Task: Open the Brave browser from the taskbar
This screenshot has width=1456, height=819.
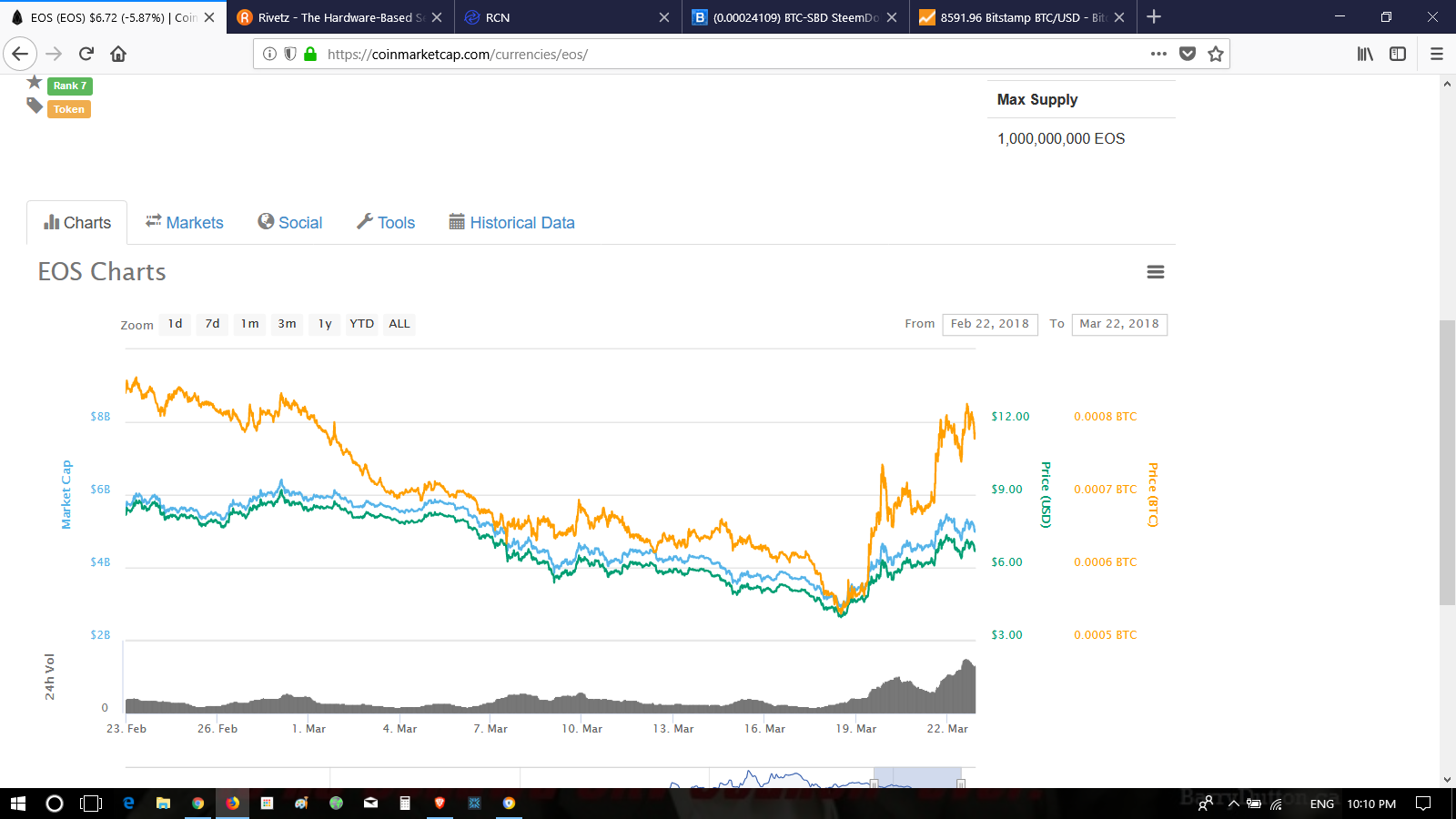Action: pos(440,804)
